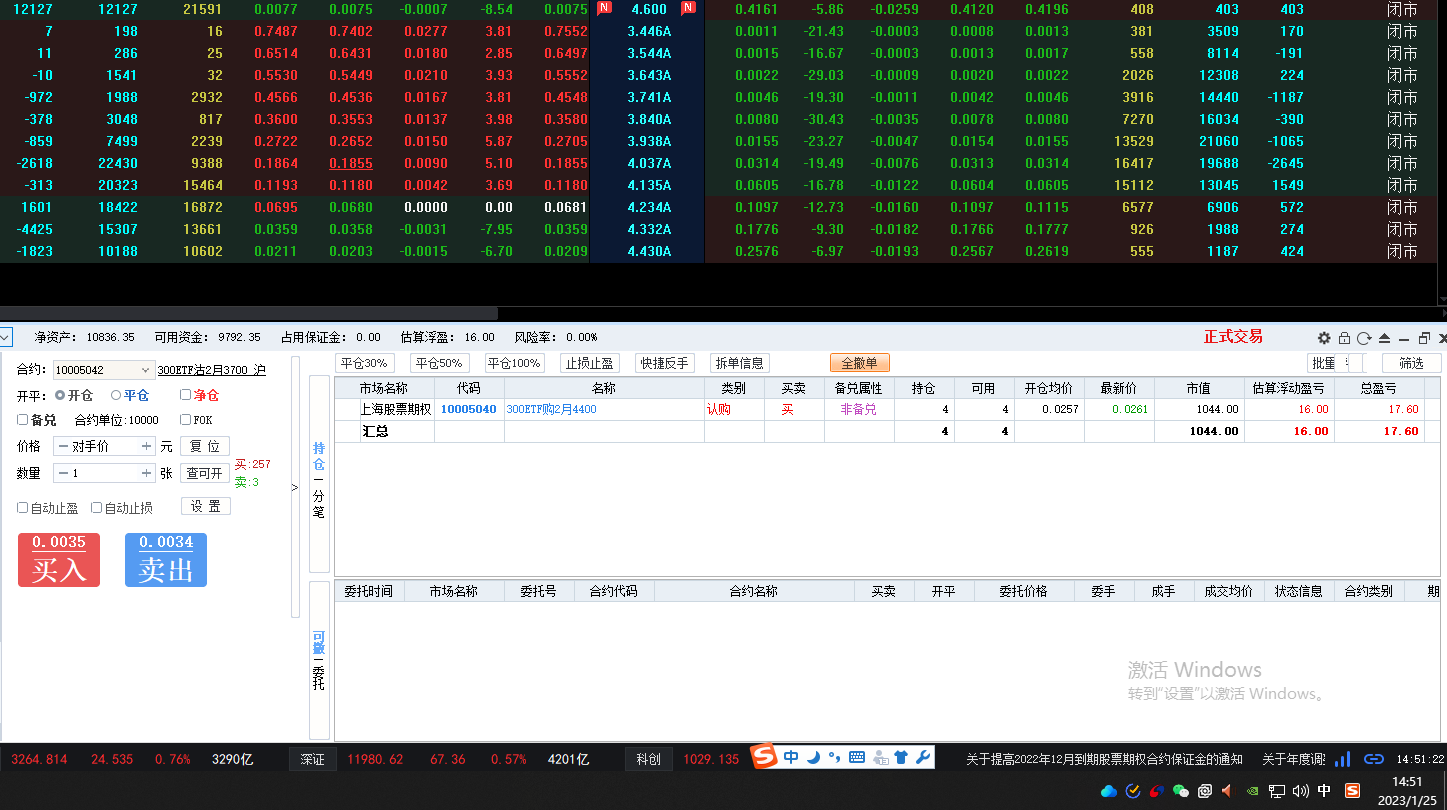
Task: Click the horizontal scrollbar under the quotes table
Action: pyautogui.click(x=249, y=313)
